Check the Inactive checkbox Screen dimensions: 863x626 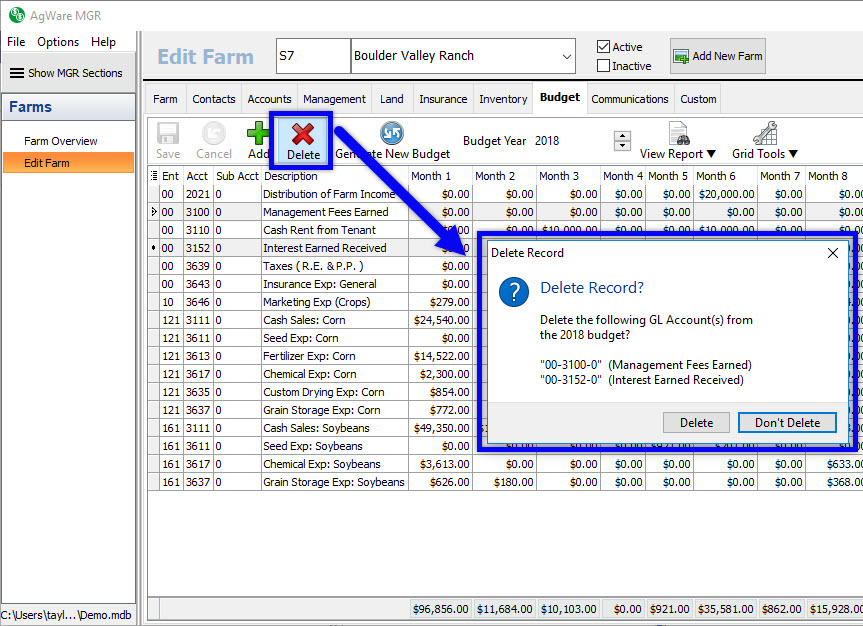603,66
